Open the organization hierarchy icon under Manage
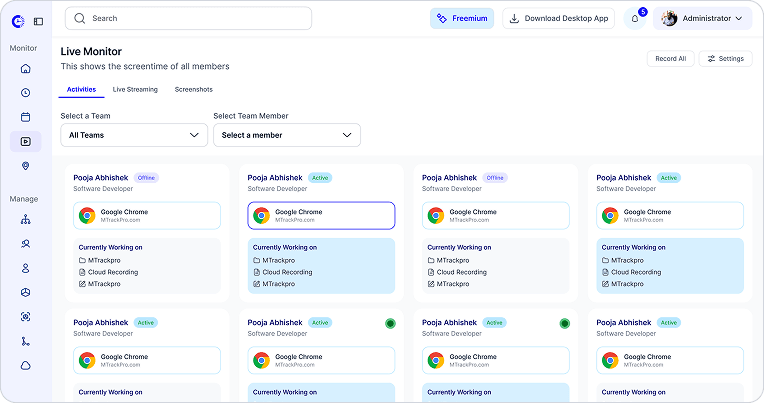This screenshot has height=403, width=764. pyautogui.click(x=26, y=220)
